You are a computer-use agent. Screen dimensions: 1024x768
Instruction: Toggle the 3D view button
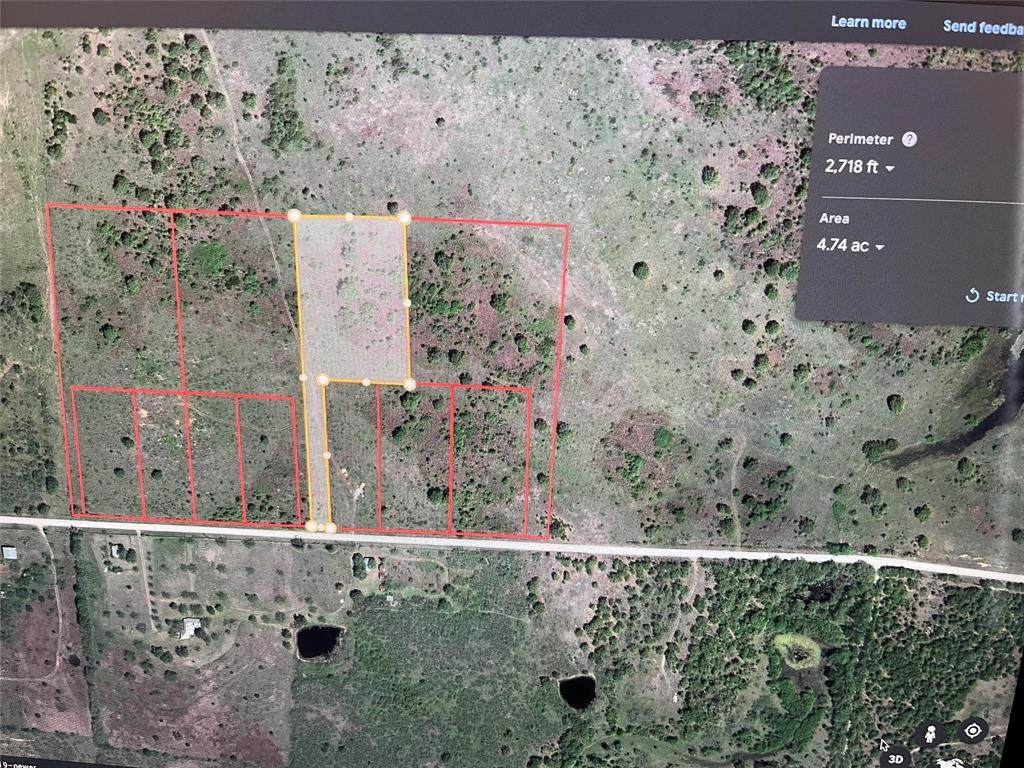[896, 758]
